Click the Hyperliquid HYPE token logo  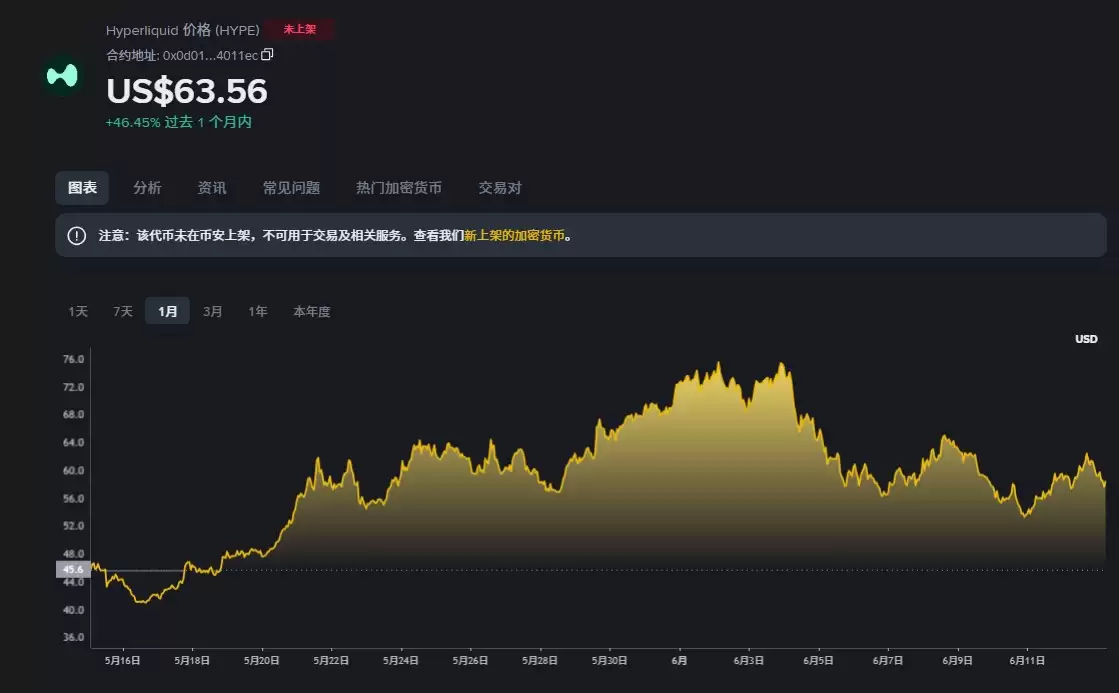tap(62, 76)
